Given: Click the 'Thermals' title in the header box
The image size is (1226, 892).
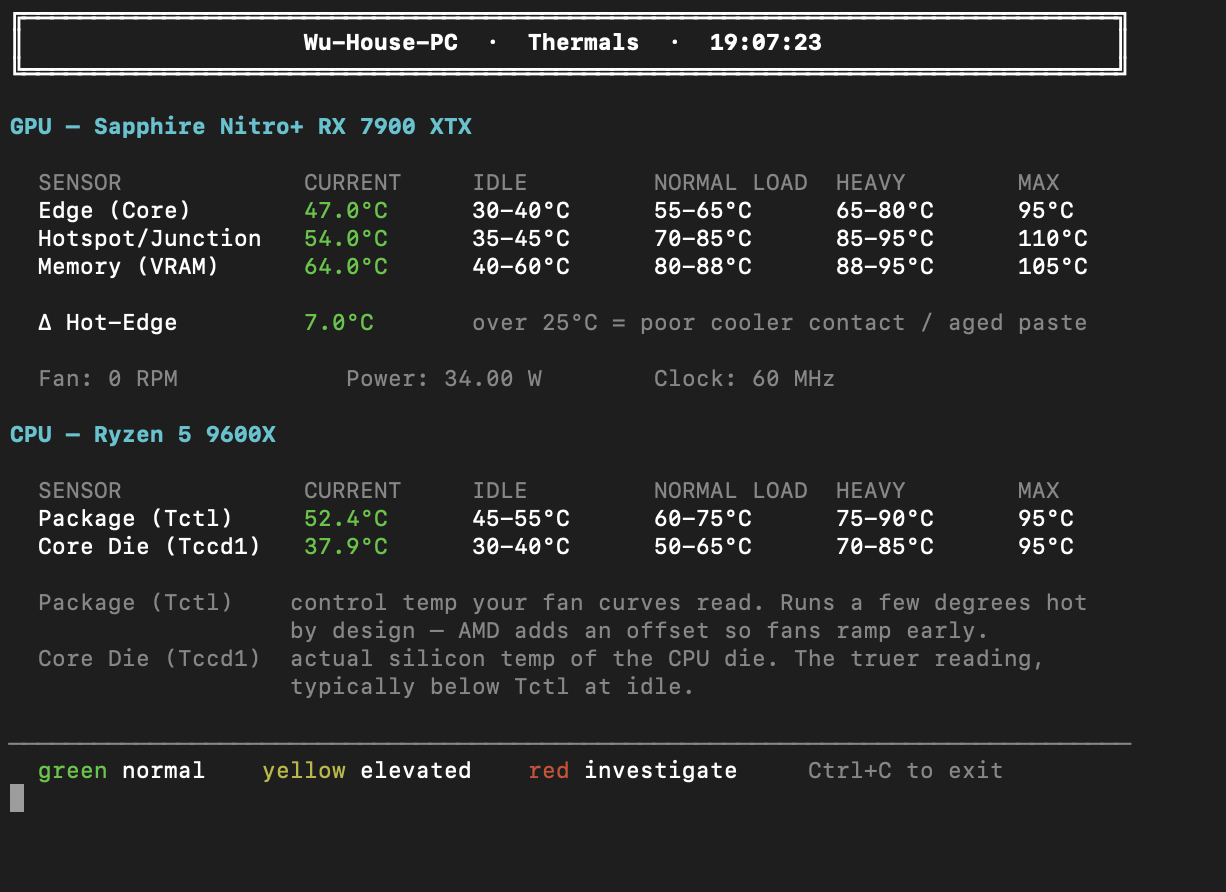Looking at the screenshot, I should [x=584, y=42].
